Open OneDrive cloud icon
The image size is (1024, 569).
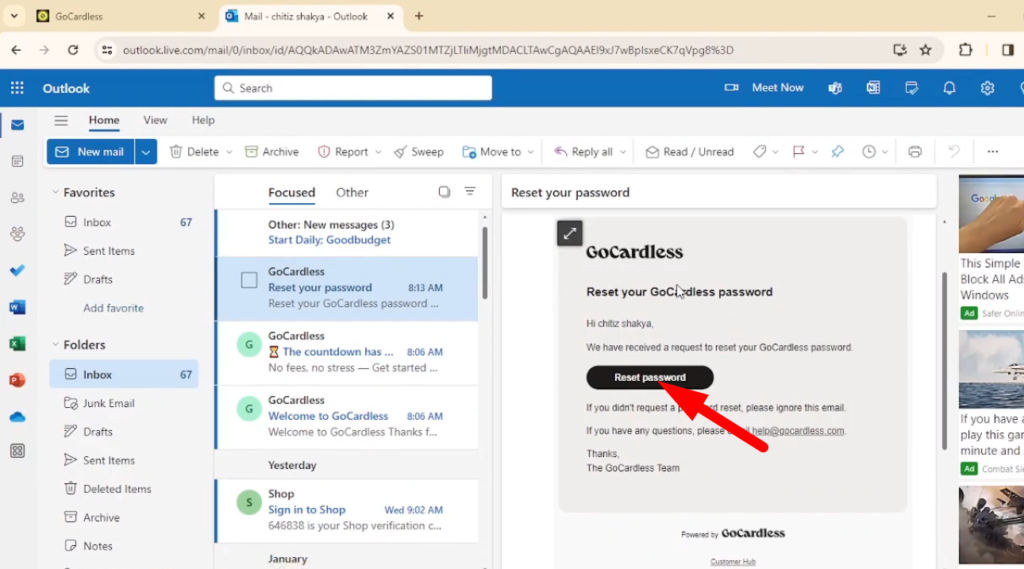coord(18,417)
